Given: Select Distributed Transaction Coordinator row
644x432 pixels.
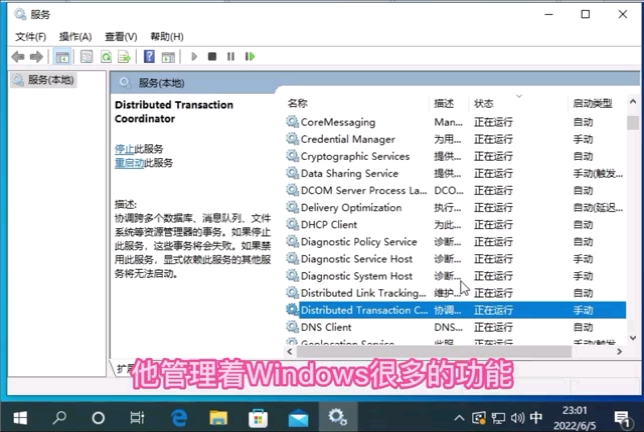Looking at the screenshot, I should [x=456, y=310].
